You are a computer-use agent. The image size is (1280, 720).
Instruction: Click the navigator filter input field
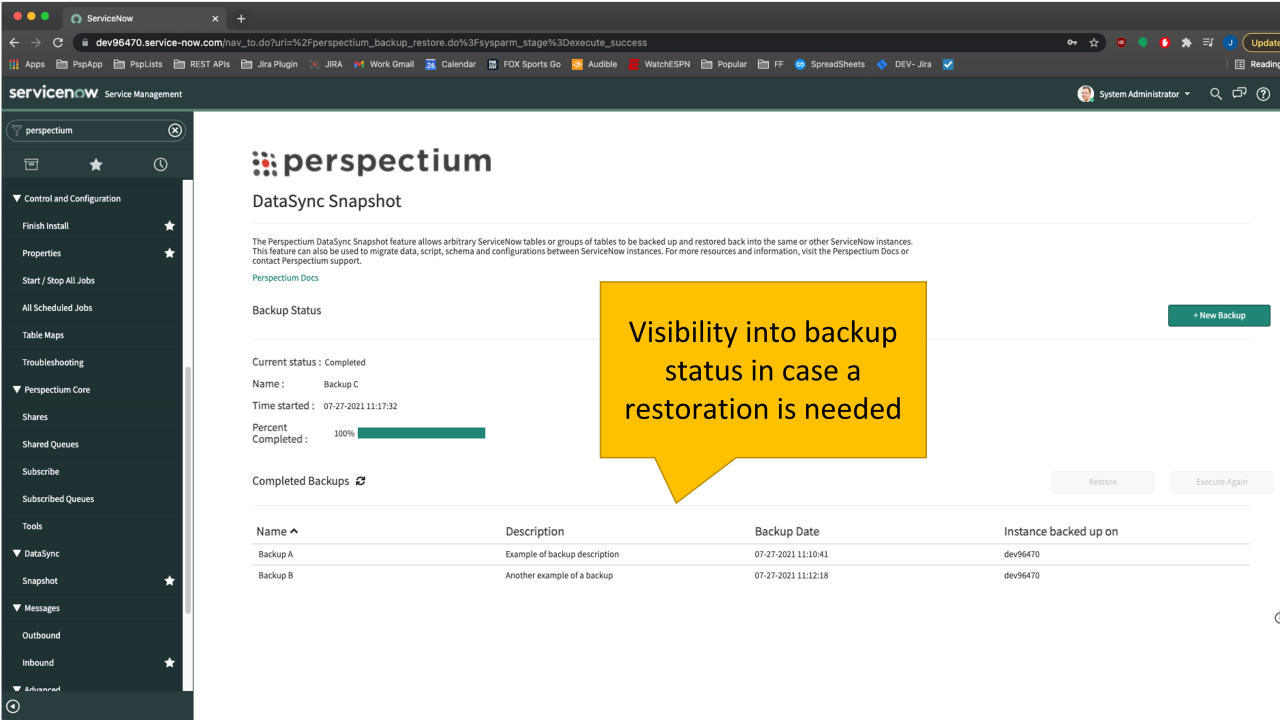click(x=96, y=130)
